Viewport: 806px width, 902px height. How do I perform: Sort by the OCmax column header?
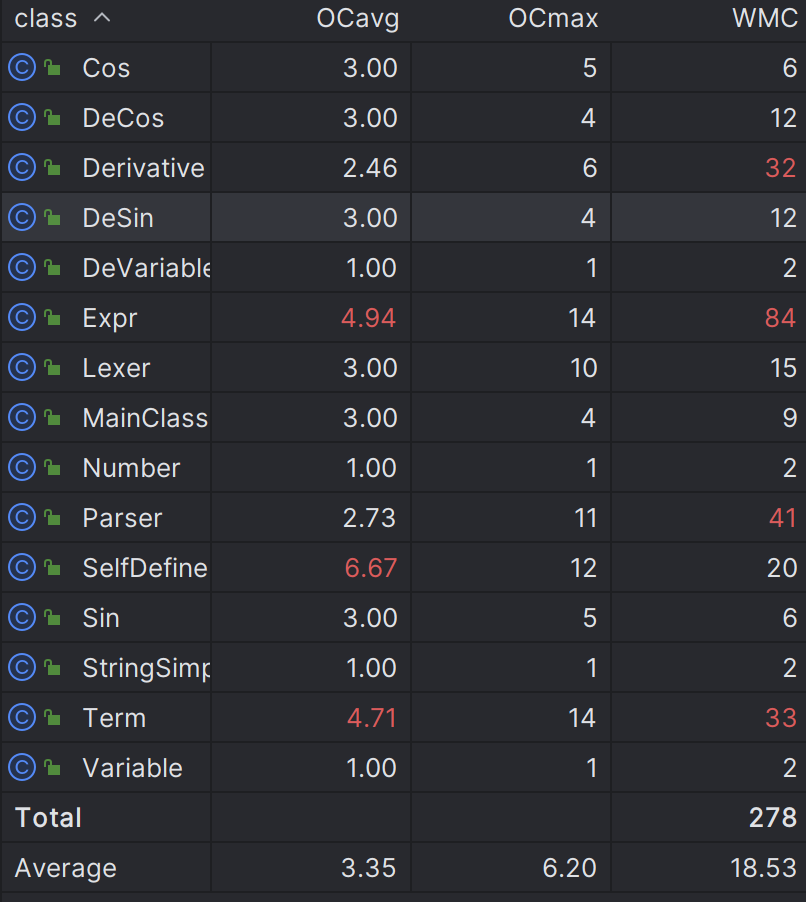[553, 18]
